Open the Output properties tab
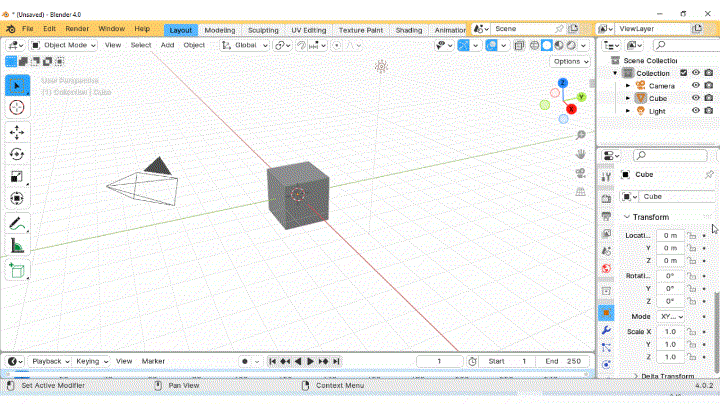 coord(606,216)
